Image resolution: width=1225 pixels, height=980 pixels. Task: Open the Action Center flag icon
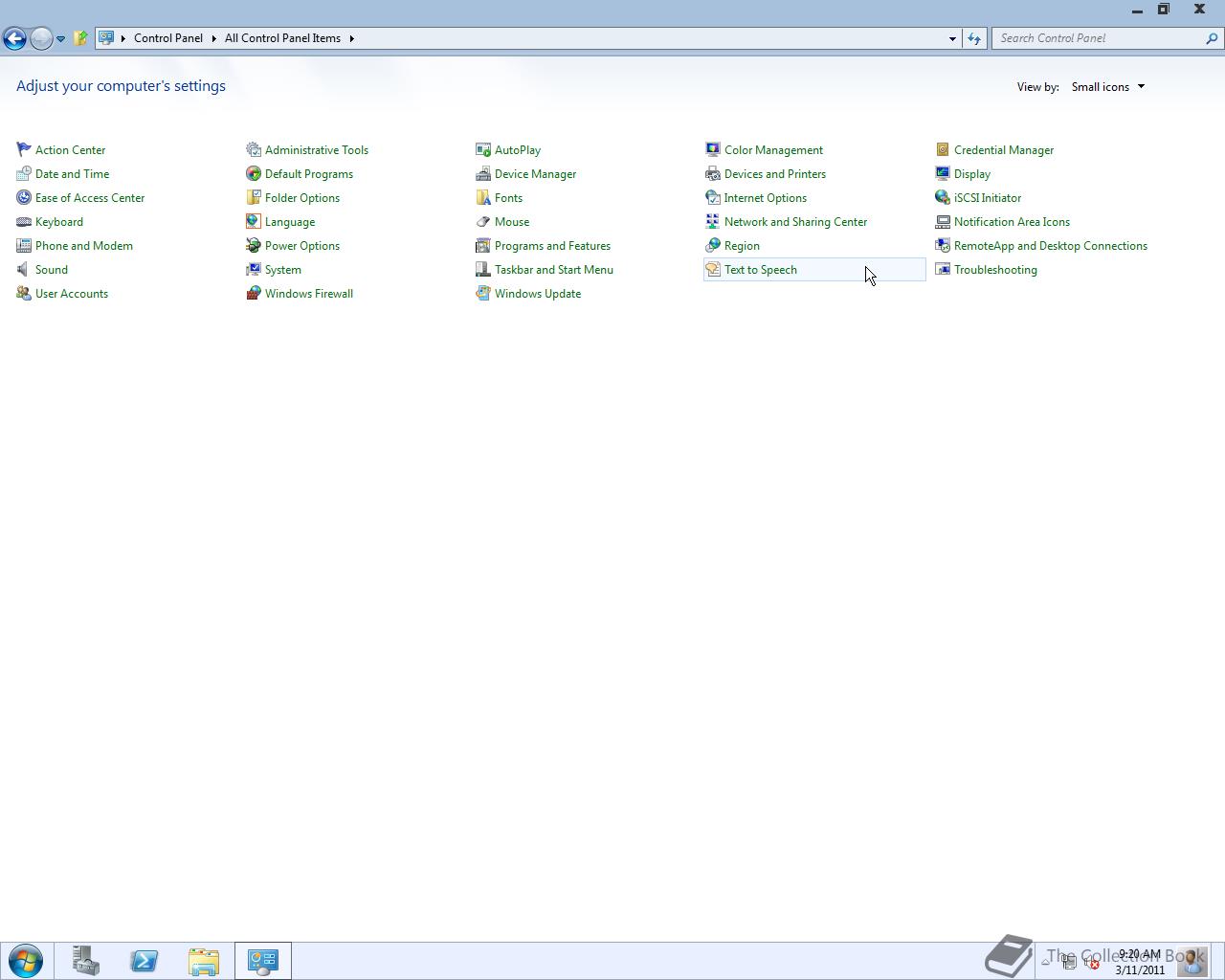coord(24,149)
